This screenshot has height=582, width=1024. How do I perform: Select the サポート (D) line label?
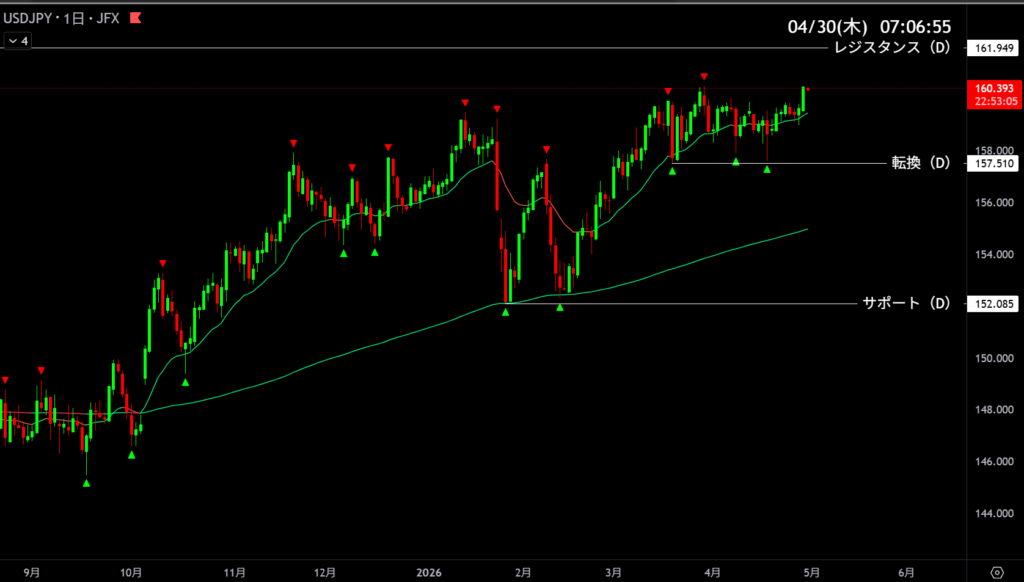point(905,303)
